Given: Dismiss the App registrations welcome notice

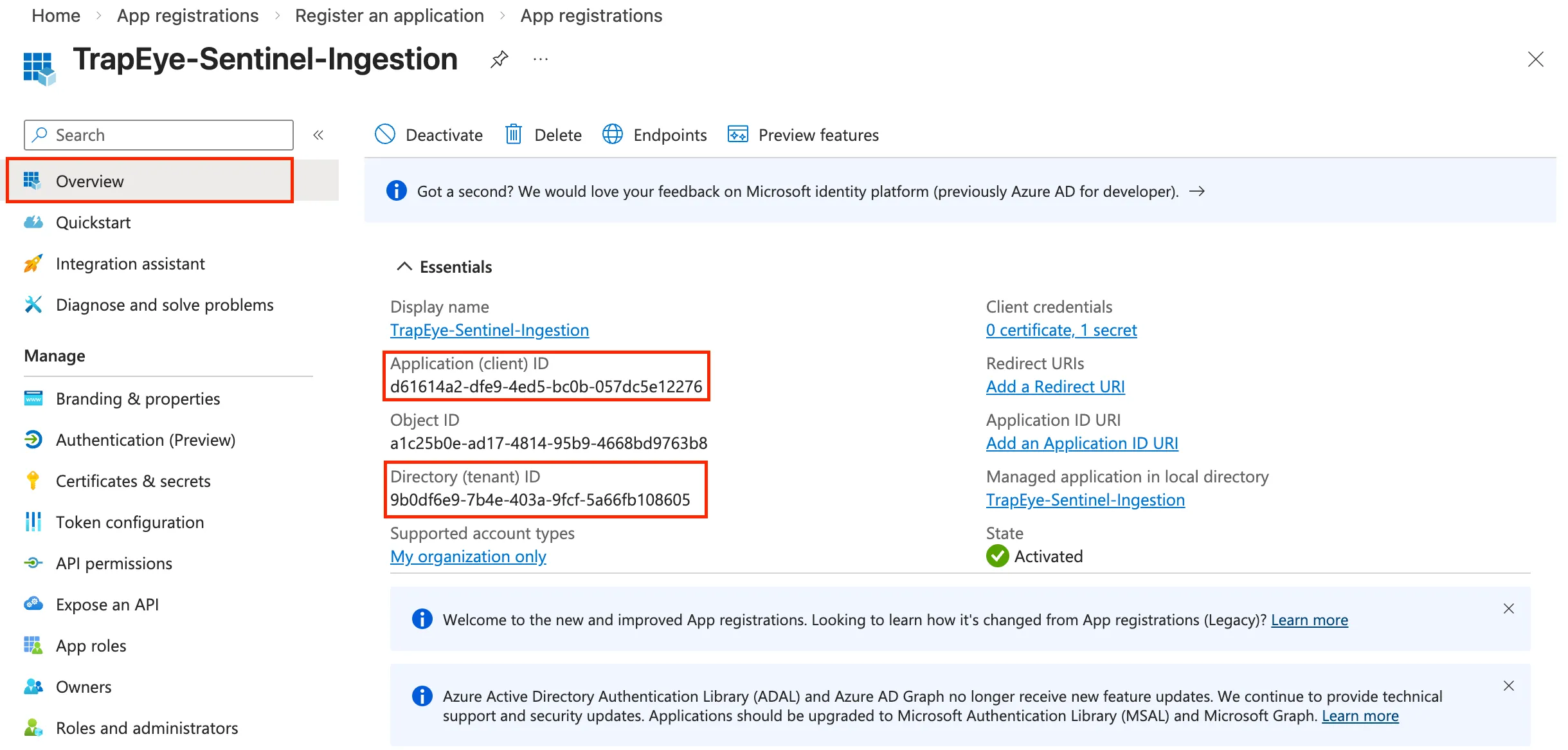Looking at the screenshot, I should click(x=1509, y=608).
